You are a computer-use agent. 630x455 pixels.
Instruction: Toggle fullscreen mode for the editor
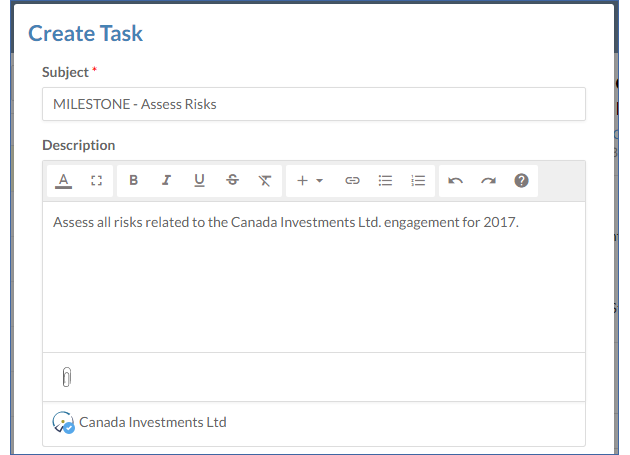pos(96,181)
